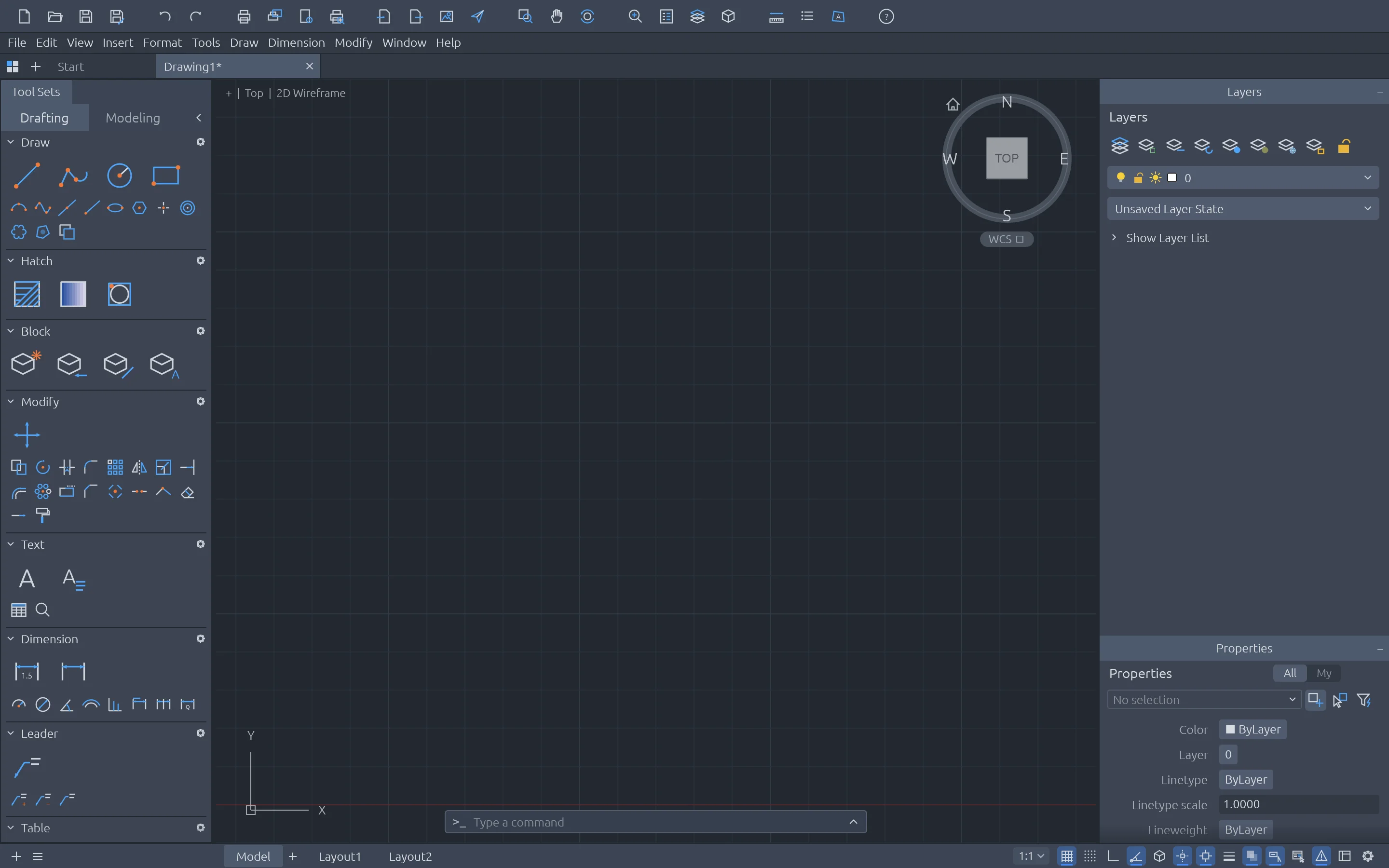The image size is (1389, 868).
Task: Select the Ellipse draw tool
Action: click(115, 208)
